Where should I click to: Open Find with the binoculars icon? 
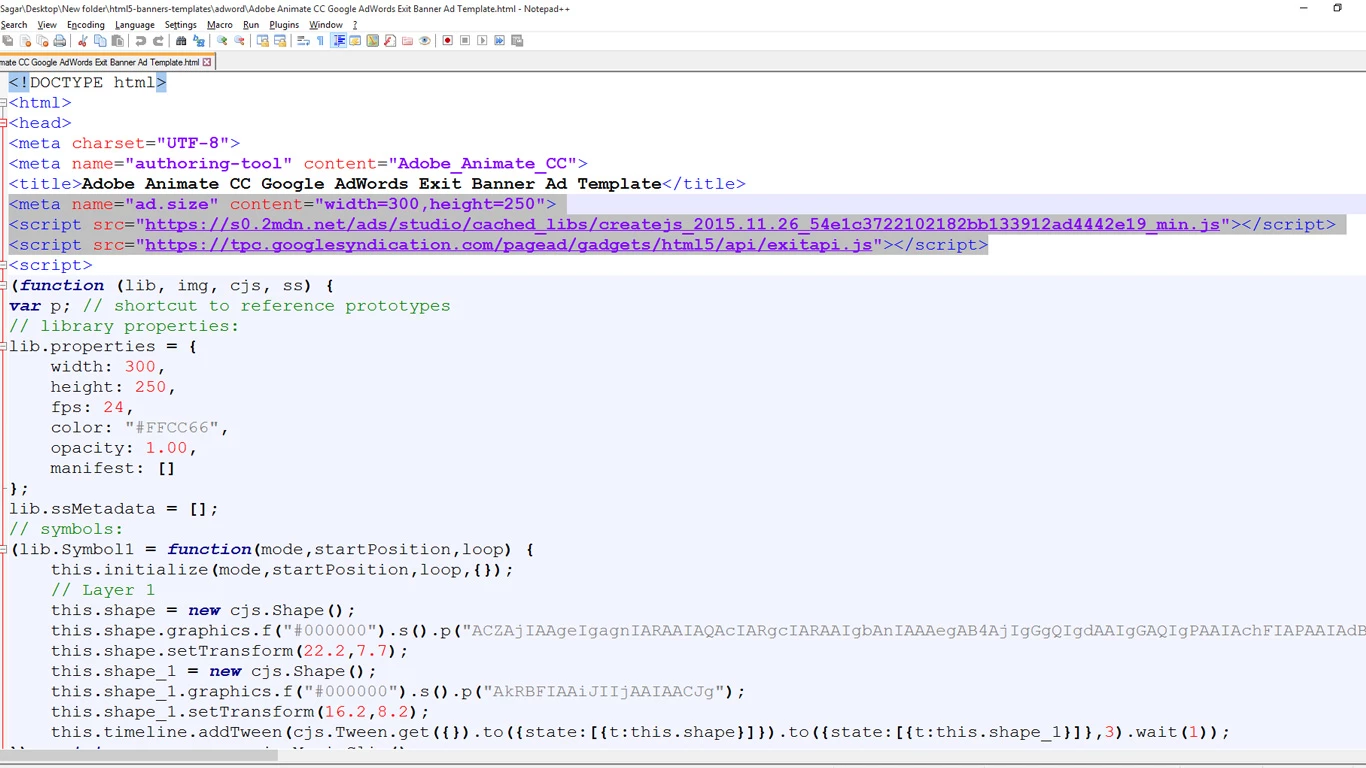(x=181, y=41)
